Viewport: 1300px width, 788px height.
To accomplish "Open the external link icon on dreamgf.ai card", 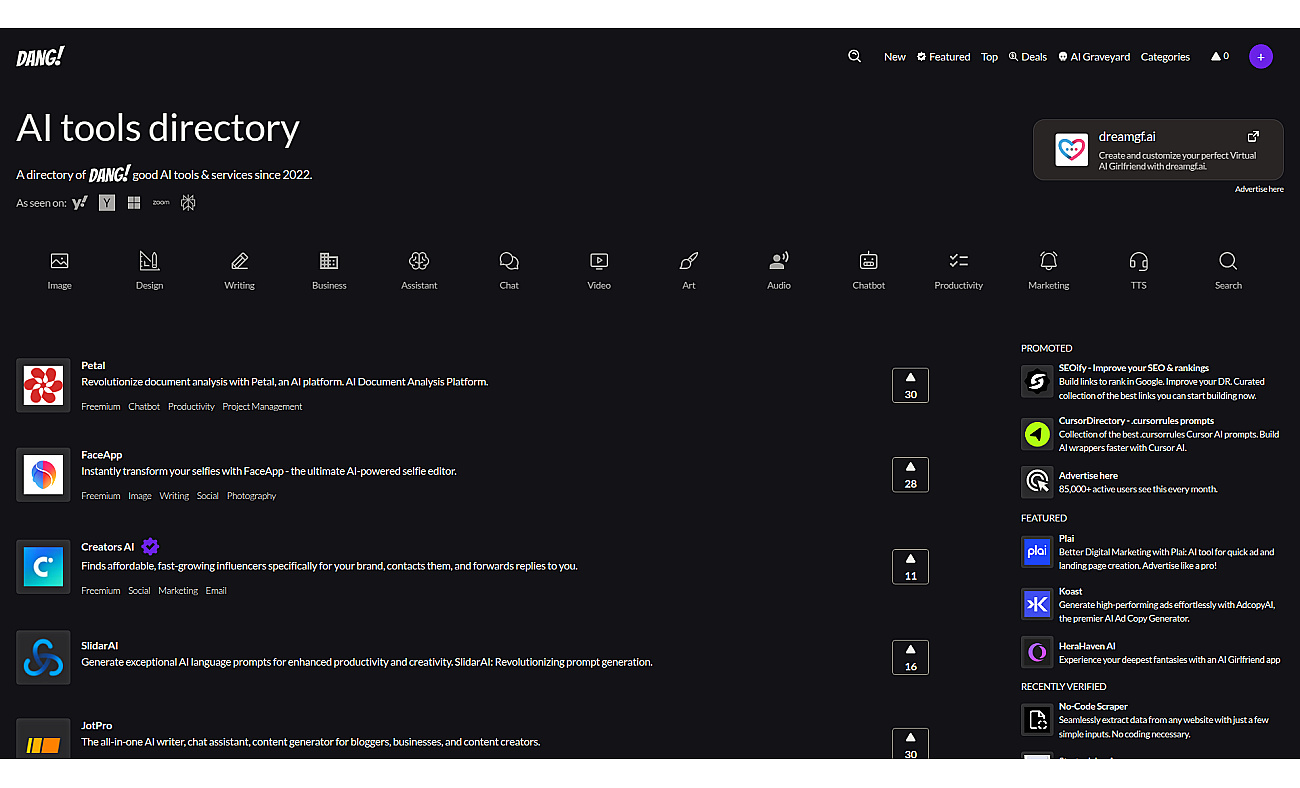I will click(x=1253, y=136).
